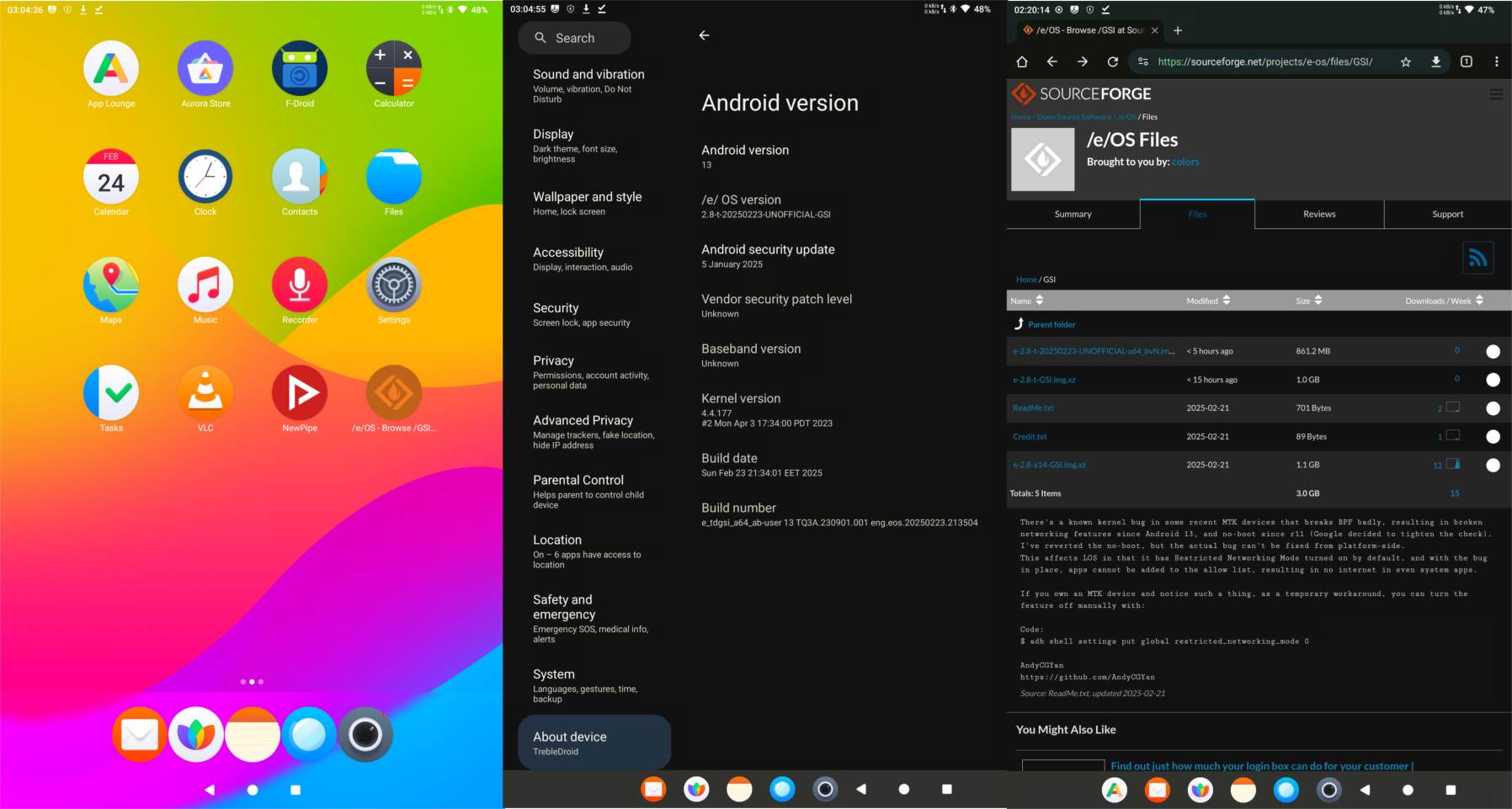Sort the file list by Name column
Image resolution: width=1512 pixels, height=809 pixels.
(1027, 301)
